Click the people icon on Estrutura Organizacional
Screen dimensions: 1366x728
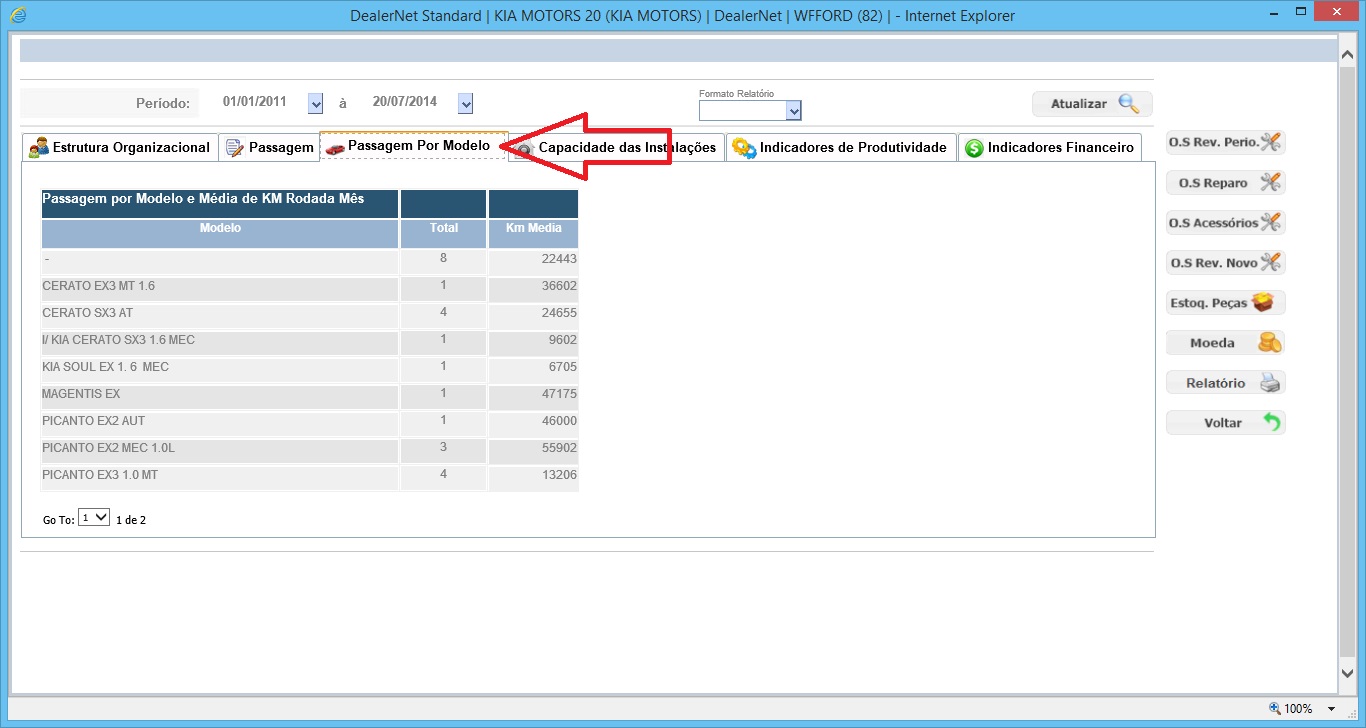[x=38, y=147]
